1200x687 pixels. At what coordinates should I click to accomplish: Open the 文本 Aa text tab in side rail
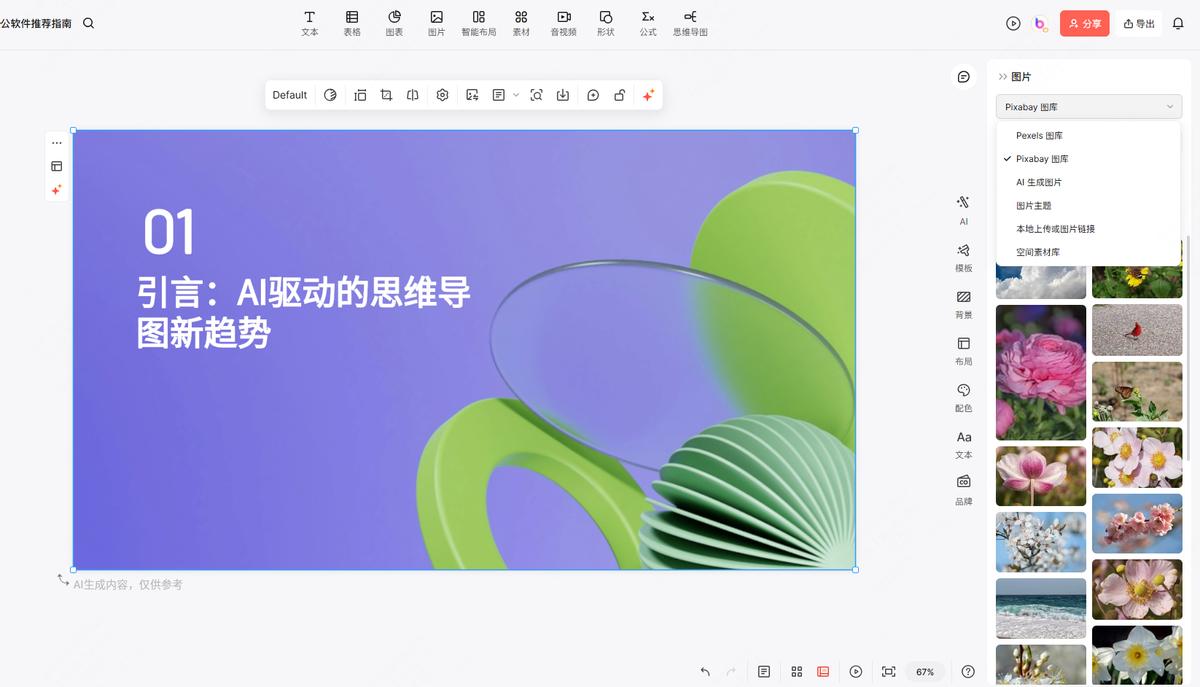point(963,444)
